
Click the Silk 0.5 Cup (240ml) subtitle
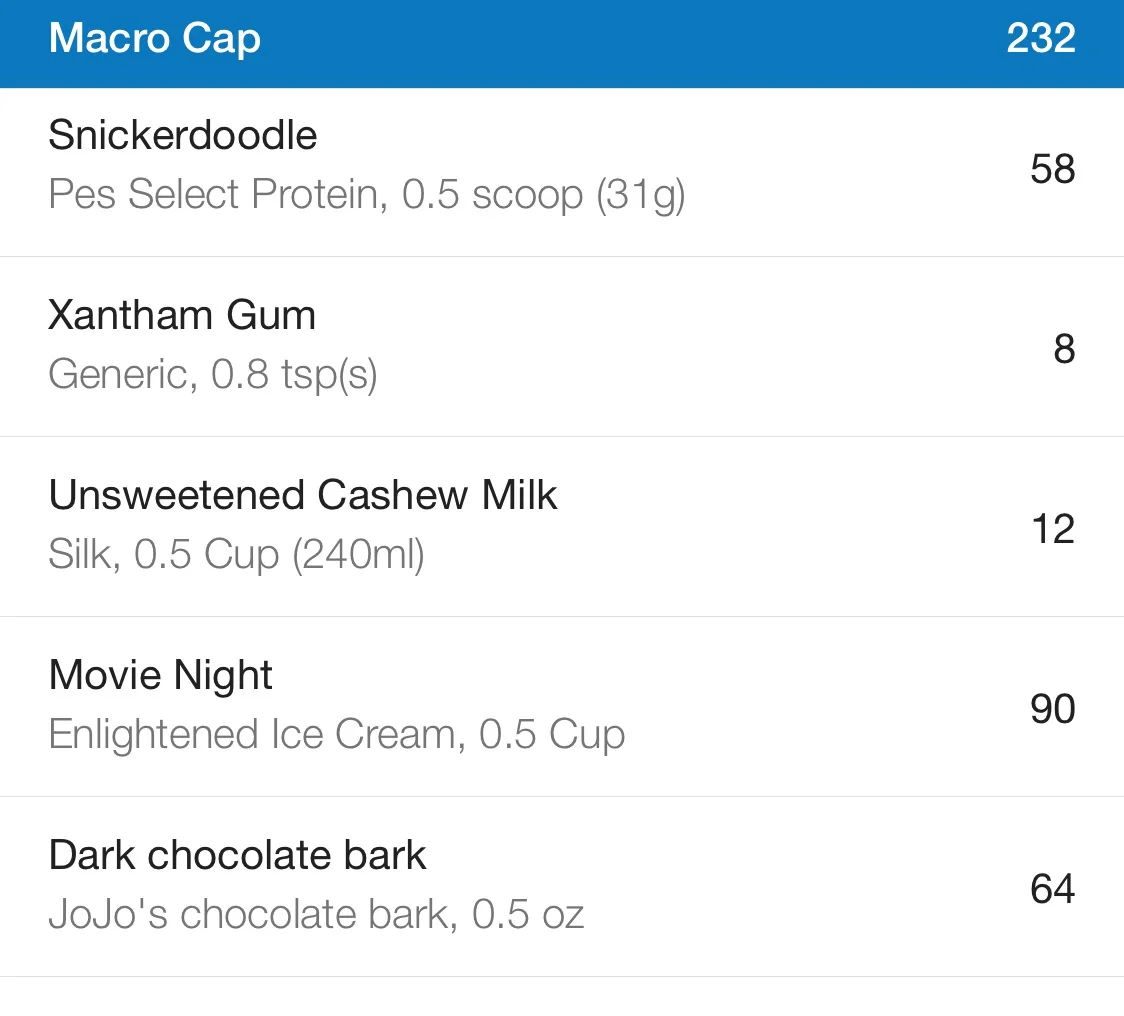tap(237, 555)
